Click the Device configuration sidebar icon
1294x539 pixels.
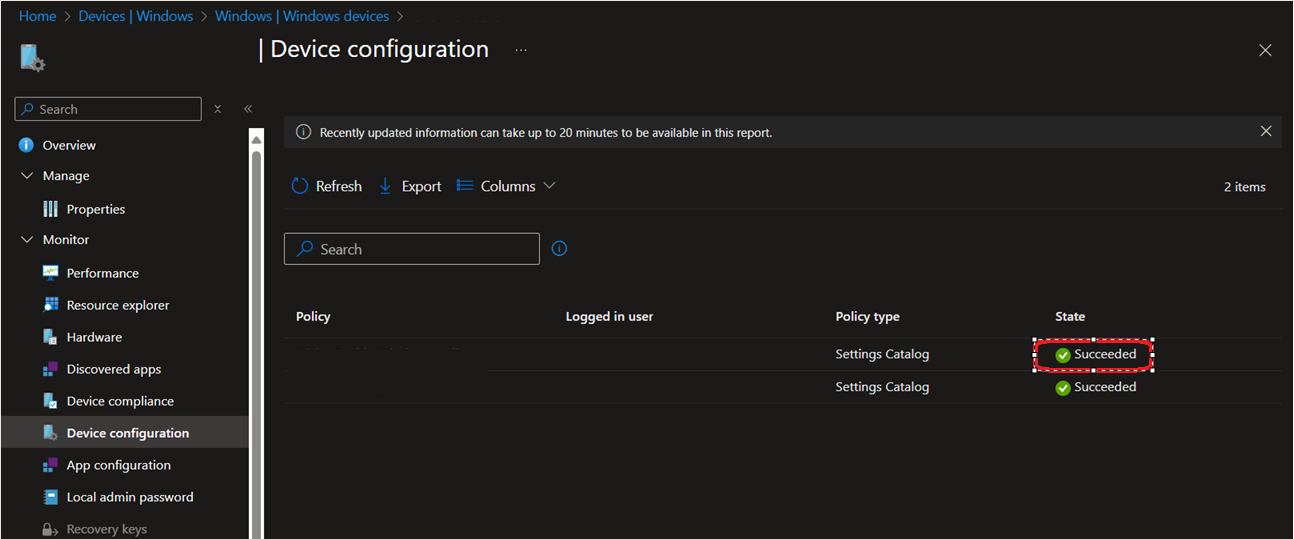[x=51, y=433]
